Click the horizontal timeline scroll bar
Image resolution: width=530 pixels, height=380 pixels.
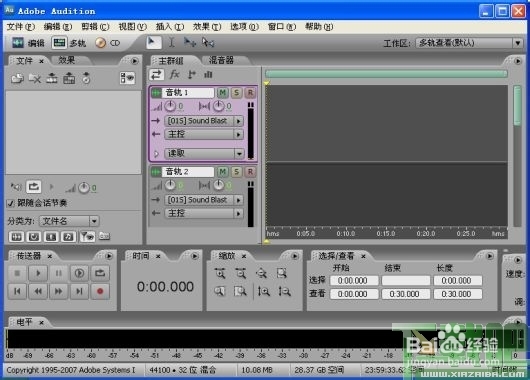(386, 74)
